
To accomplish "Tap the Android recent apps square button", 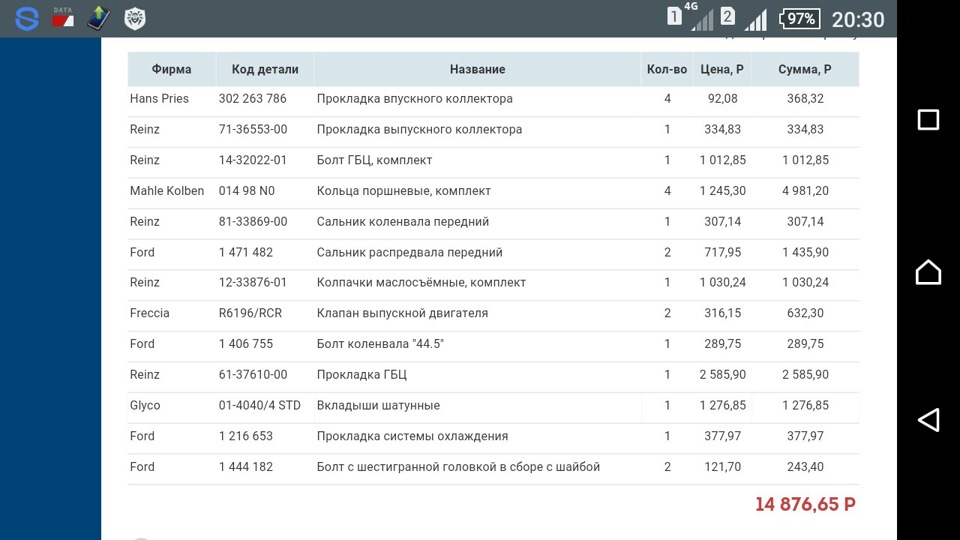I will [x=928, y=119].
